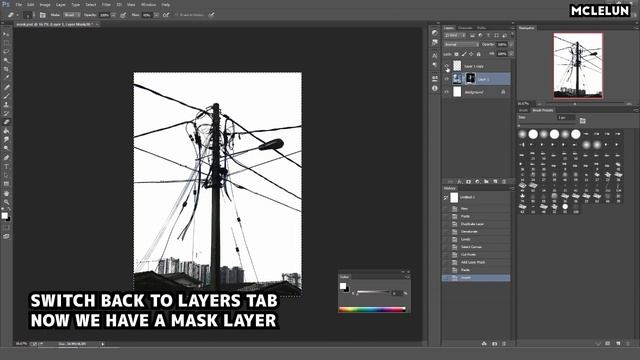Select the Levels history state
This screenshot has width=640, height=360.
pyautogui.click(x=476, y=239)
